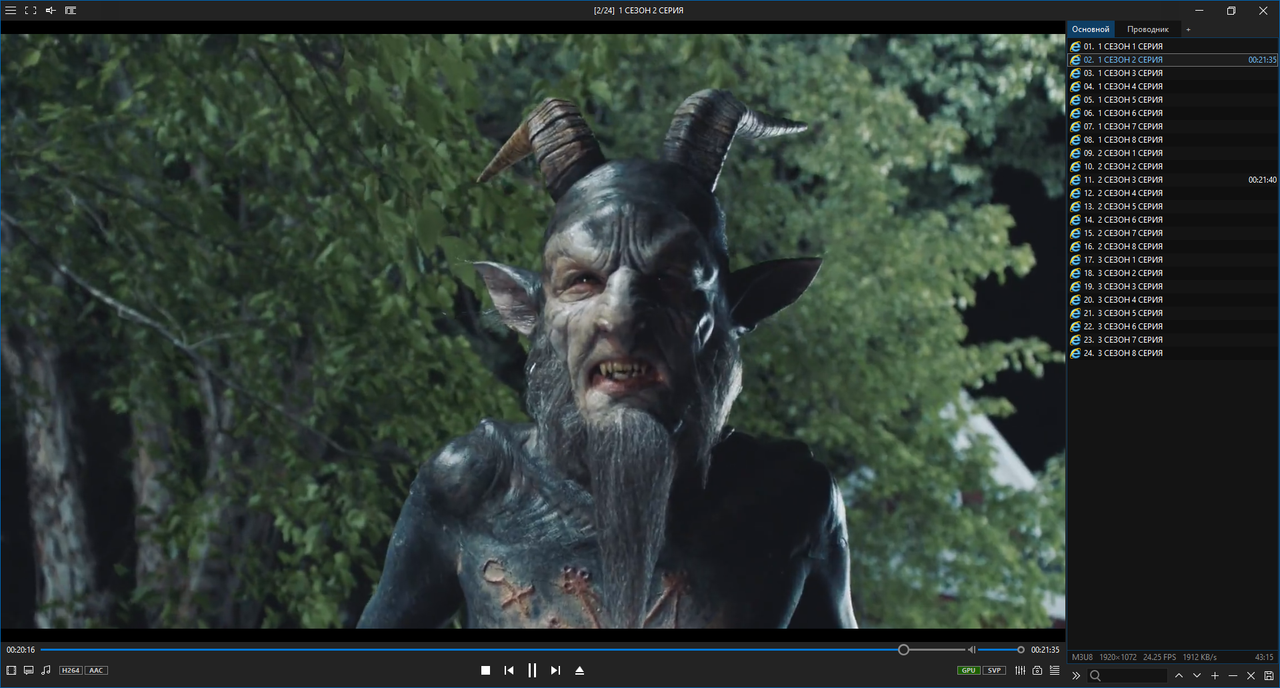This screenshot has width=1280, height=688.
Task: Skip to next playlist item
Action: point(556,670)
